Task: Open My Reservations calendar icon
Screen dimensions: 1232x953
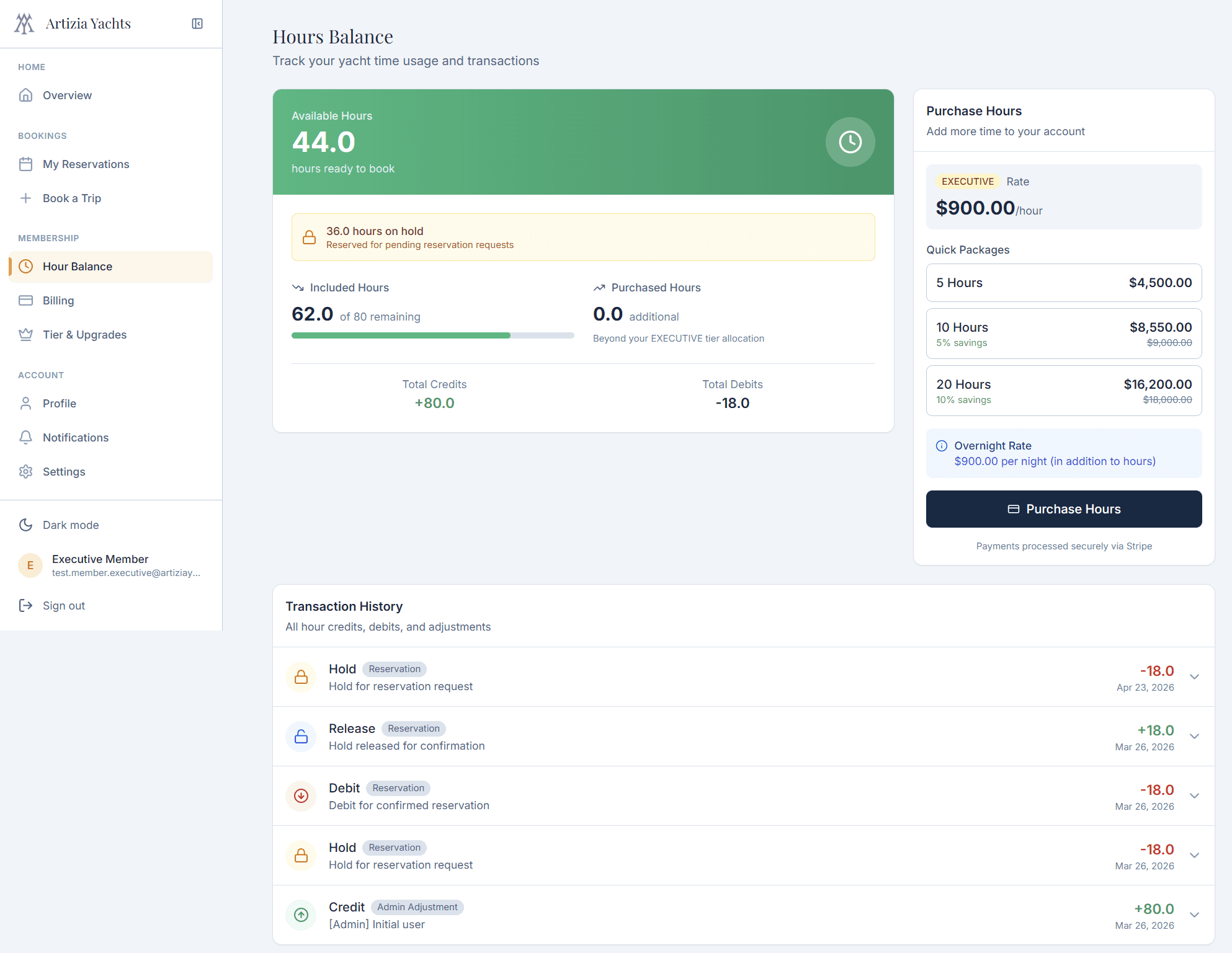Action: click(25, 164)
